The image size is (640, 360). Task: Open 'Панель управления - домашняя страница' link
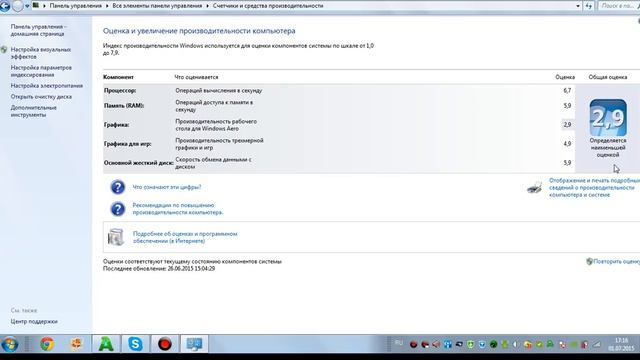point(38,30)
